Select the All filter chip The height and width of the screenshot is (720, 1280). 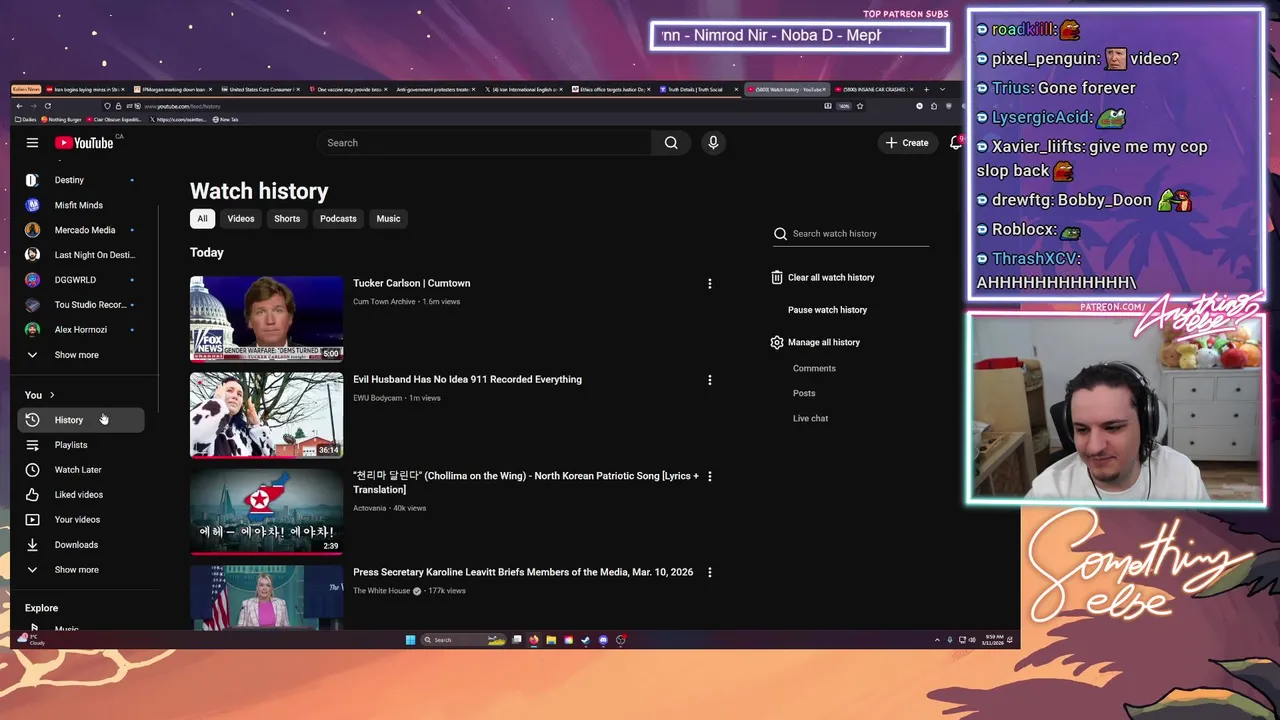coord(202,219)
